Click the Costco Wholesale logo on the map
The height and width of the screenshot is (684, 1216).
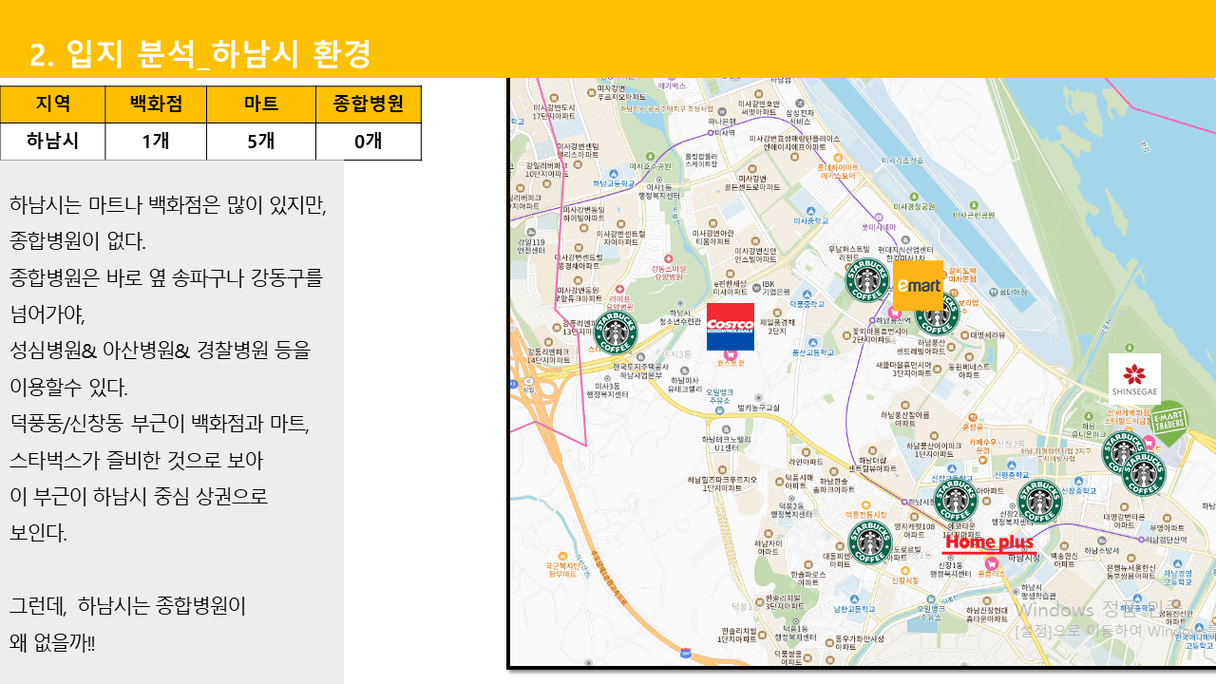click(x=730, y=327)
